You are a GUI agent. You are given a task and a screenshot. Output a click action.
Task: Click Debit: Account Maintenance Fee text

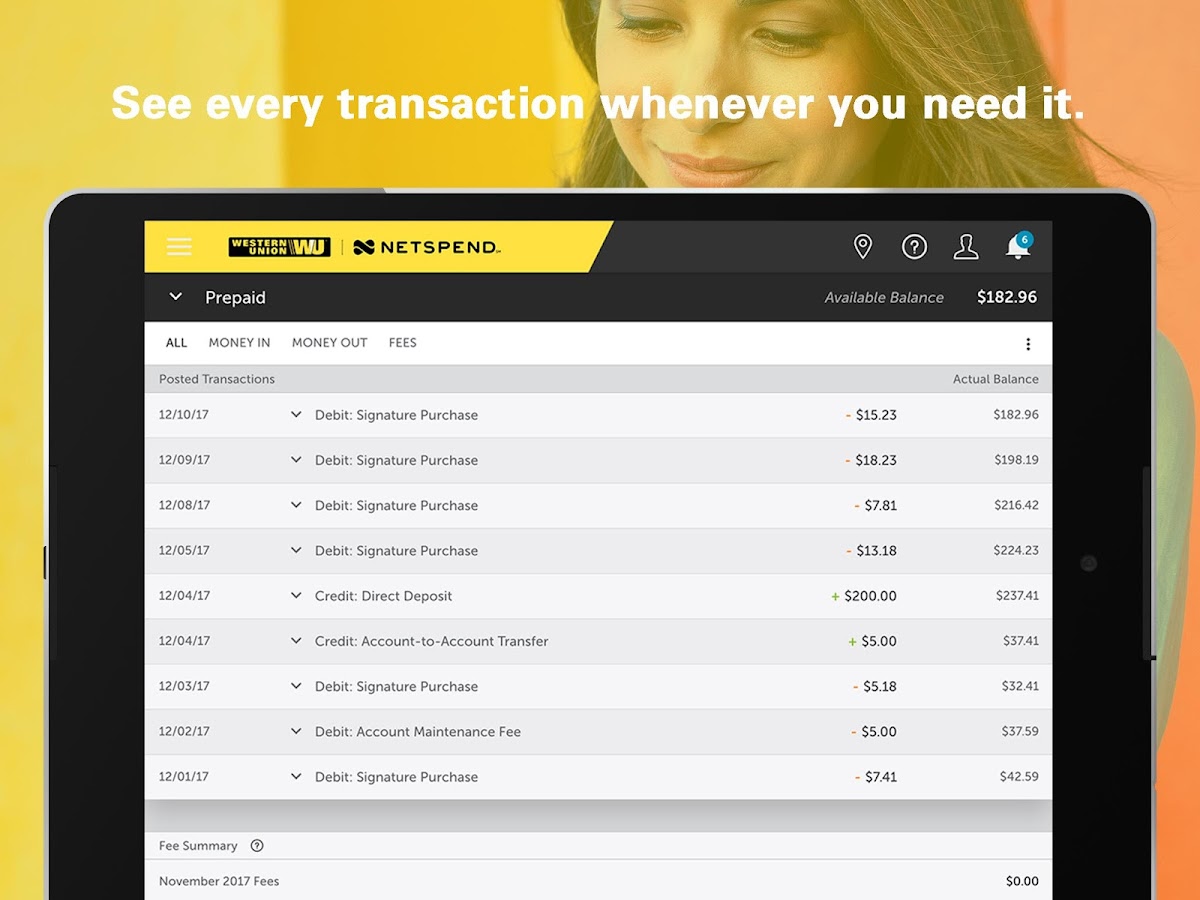point(418,731)
